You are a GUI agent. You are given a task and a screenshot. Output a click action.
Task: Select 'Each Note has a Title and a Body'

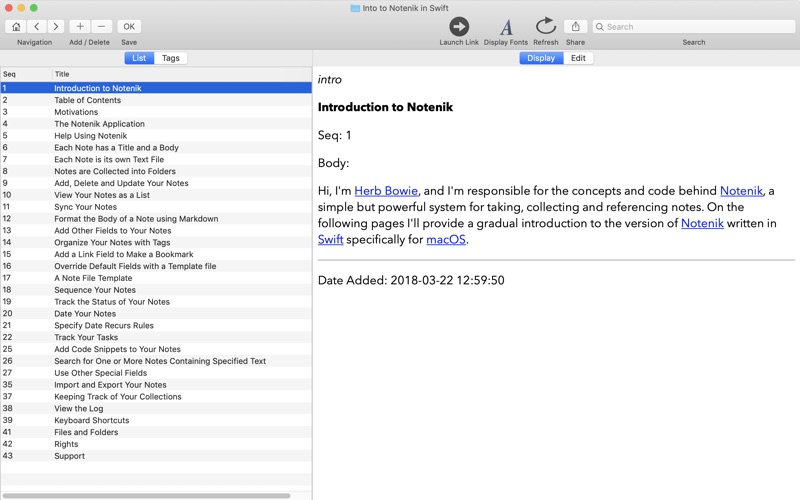tap(156, 147)
